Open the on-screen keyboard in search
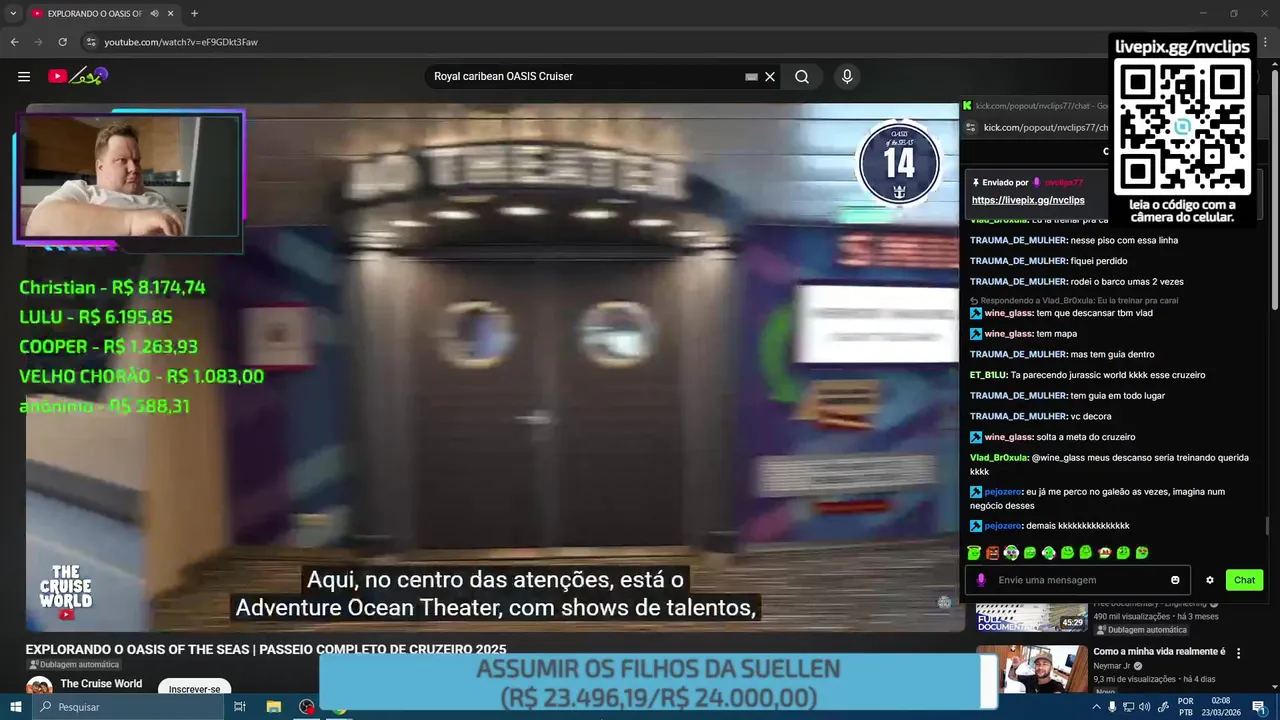Viewport: 1280px width, 720px height. coord(751,77)
